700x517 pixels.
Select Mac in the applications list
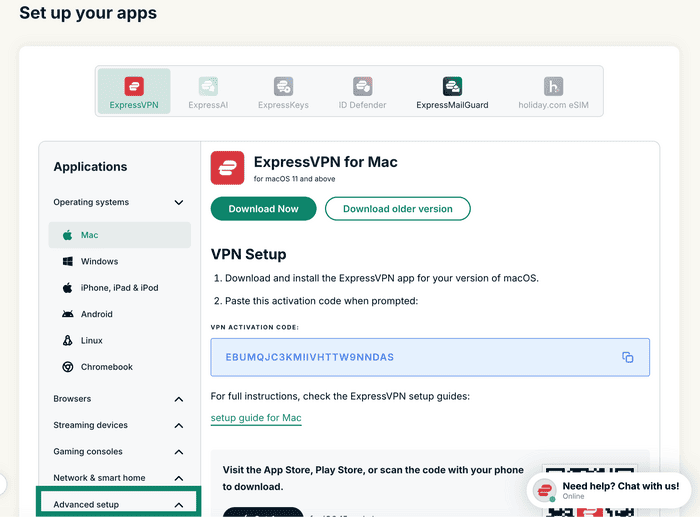(120, 235)
